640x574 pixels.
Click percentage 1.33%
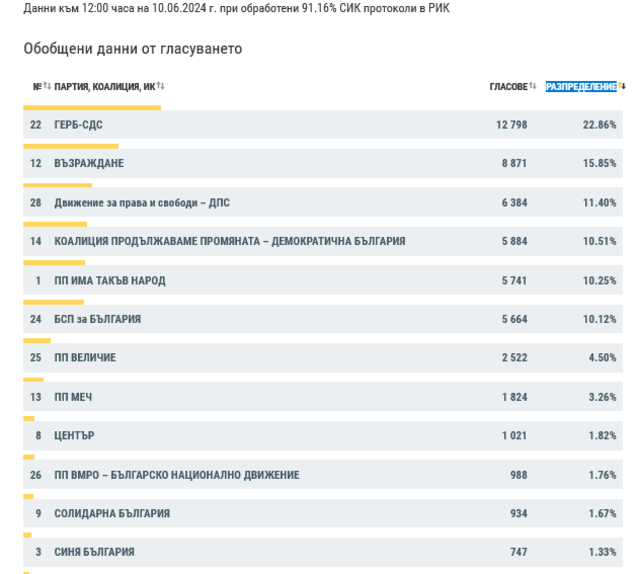pyautogui.click(x=602, y=552)
